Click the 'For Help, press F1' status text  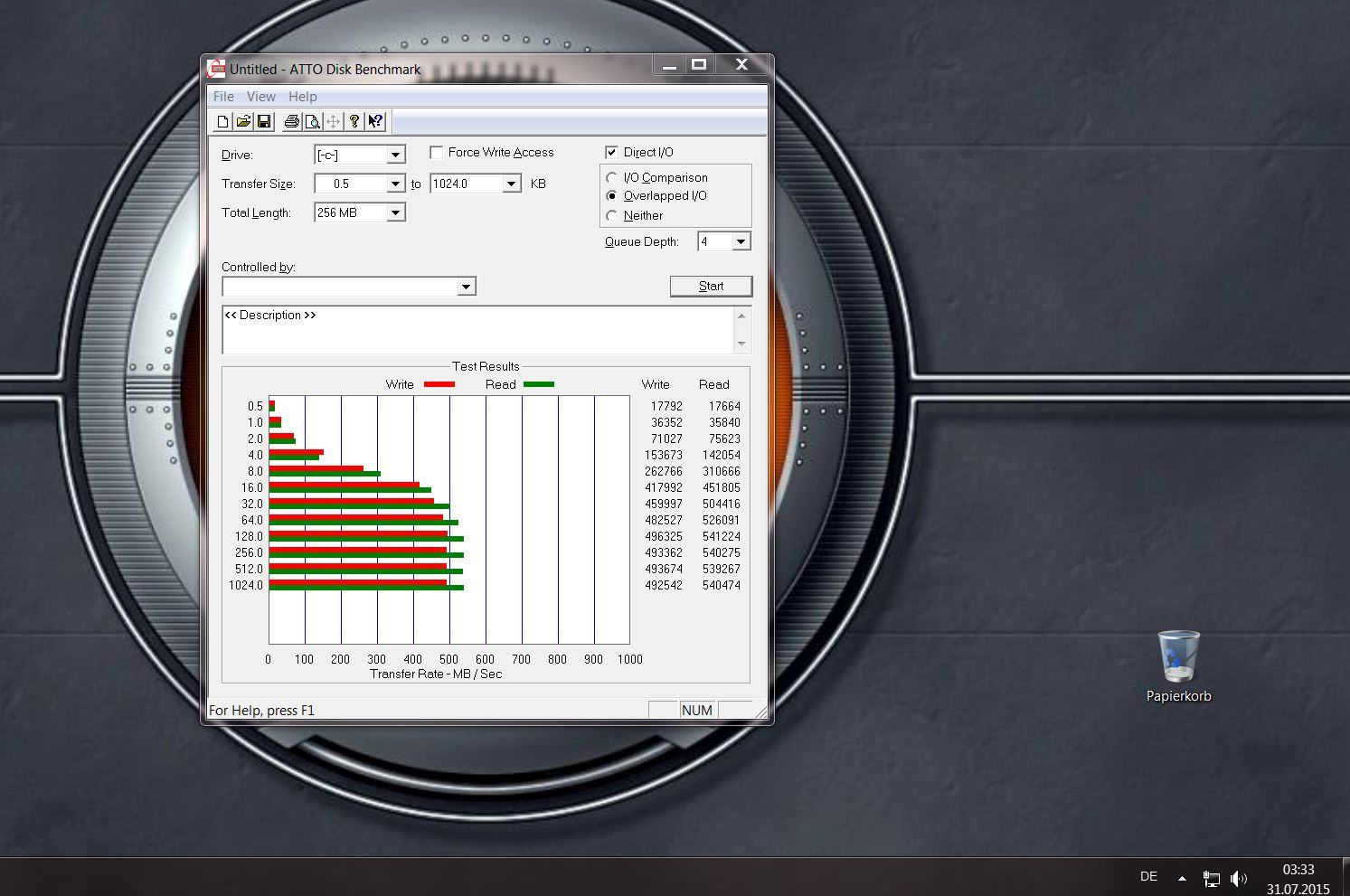tap(261, 710)
